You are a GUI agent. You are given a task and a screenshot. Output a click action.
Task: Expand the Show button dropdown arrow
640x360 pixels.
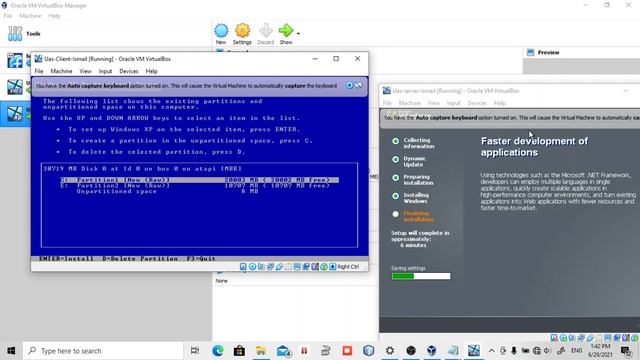tap(298, 33)
